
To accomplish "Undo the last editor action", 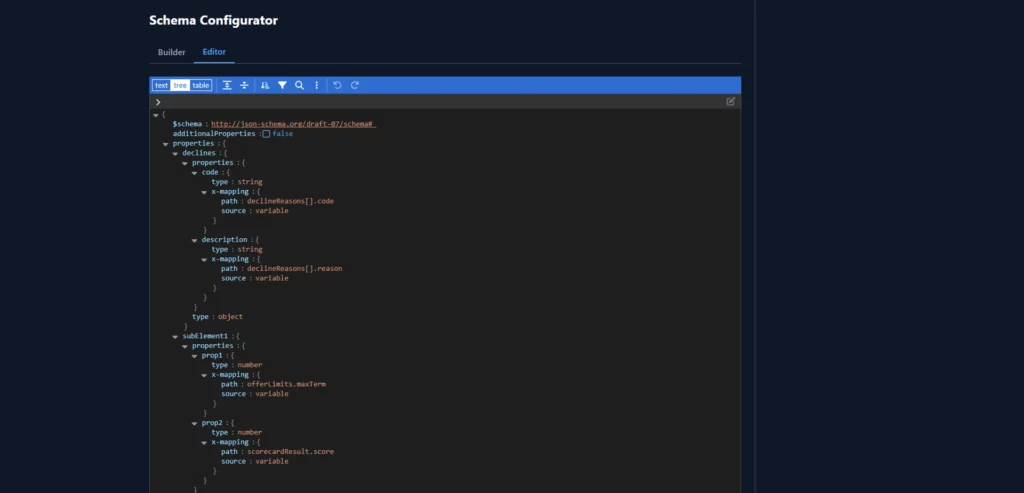I will (337, 86).
